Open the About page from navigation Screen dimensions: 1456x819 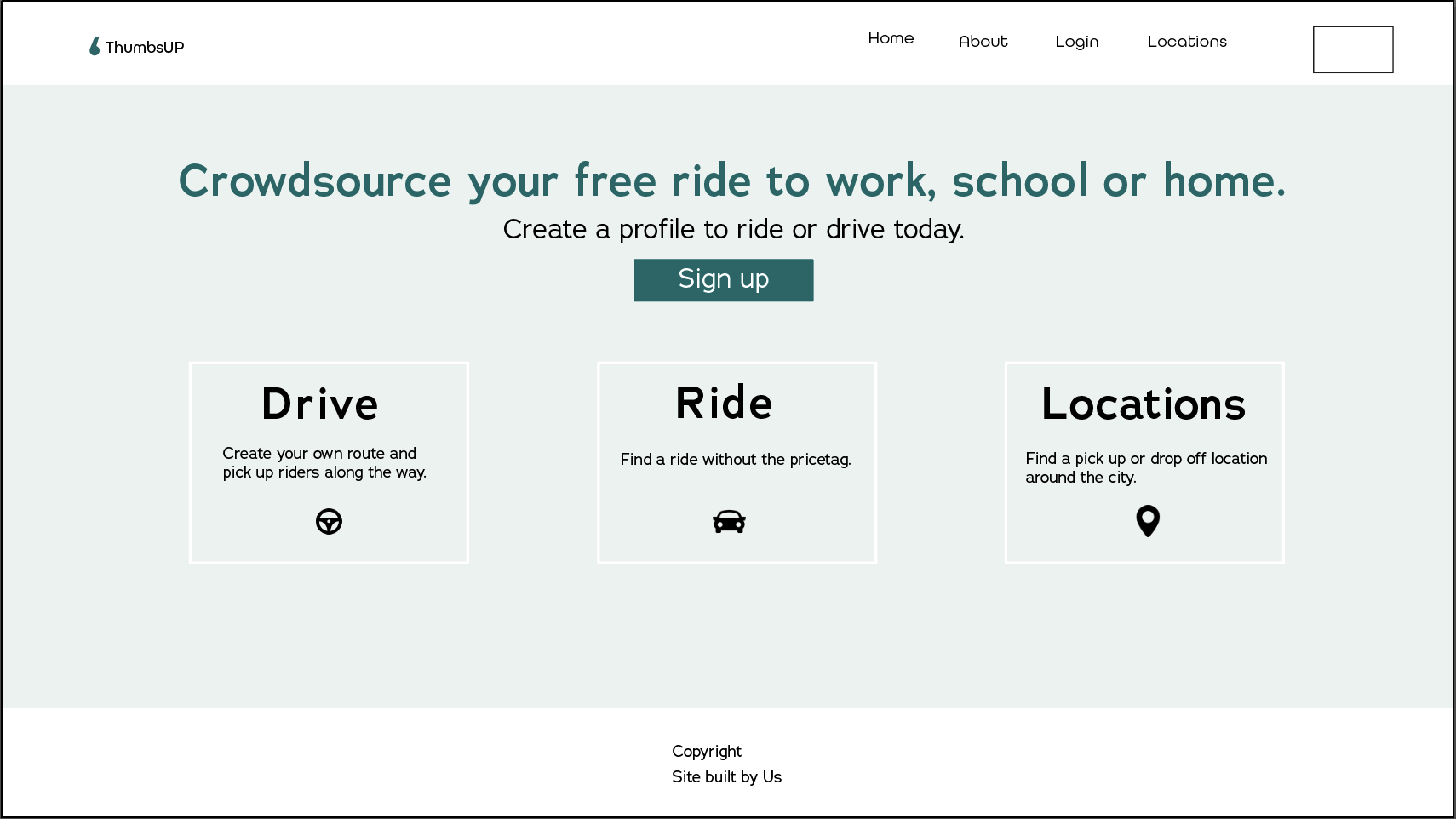(983, 41)
